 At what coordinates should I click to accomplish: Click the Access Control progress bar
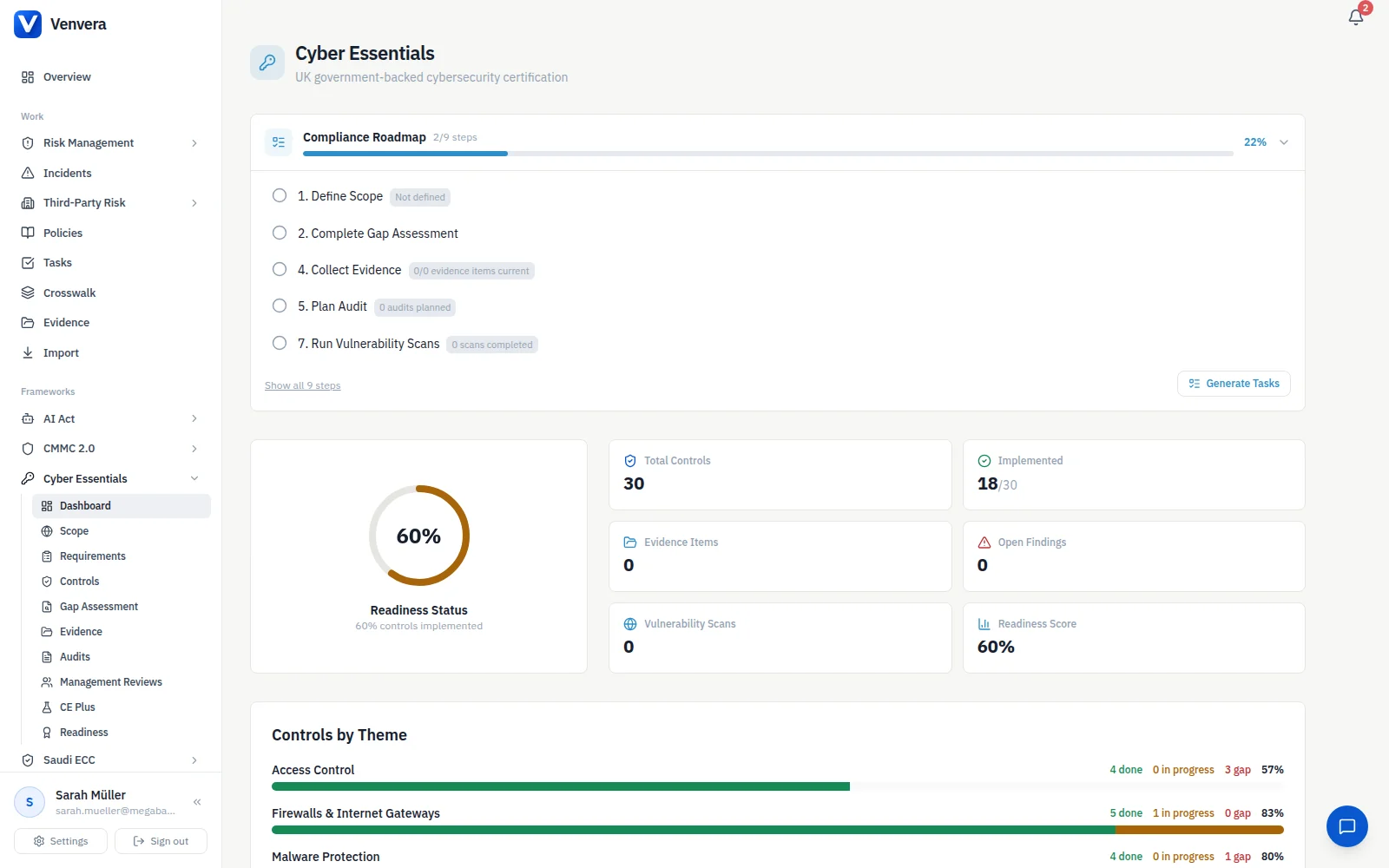(778, 786)
